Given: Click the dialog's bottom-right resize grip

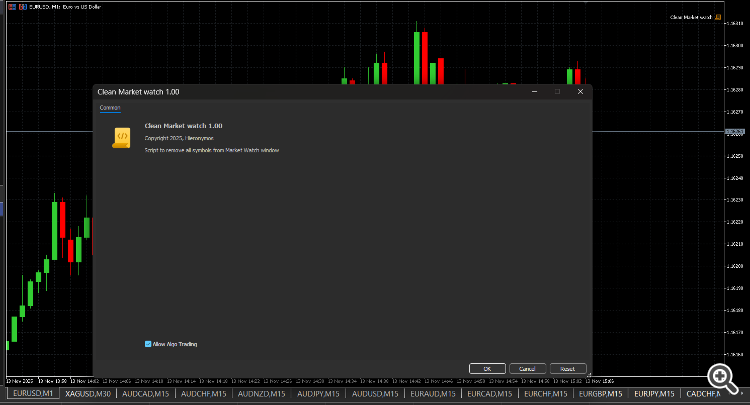Looking at the screenshot, I should [x=589, y=374].
